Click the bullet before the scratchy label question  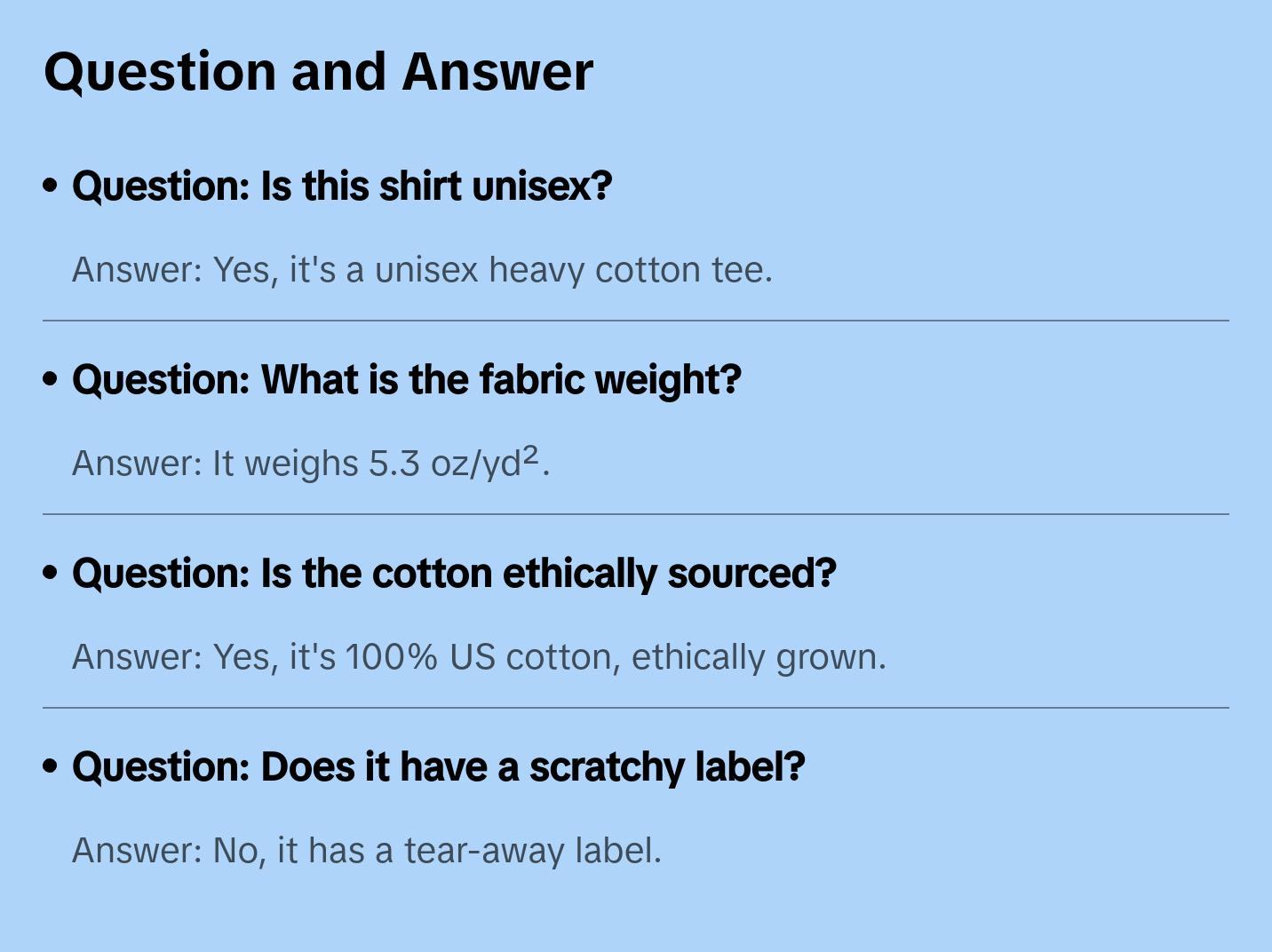(51, 767)
